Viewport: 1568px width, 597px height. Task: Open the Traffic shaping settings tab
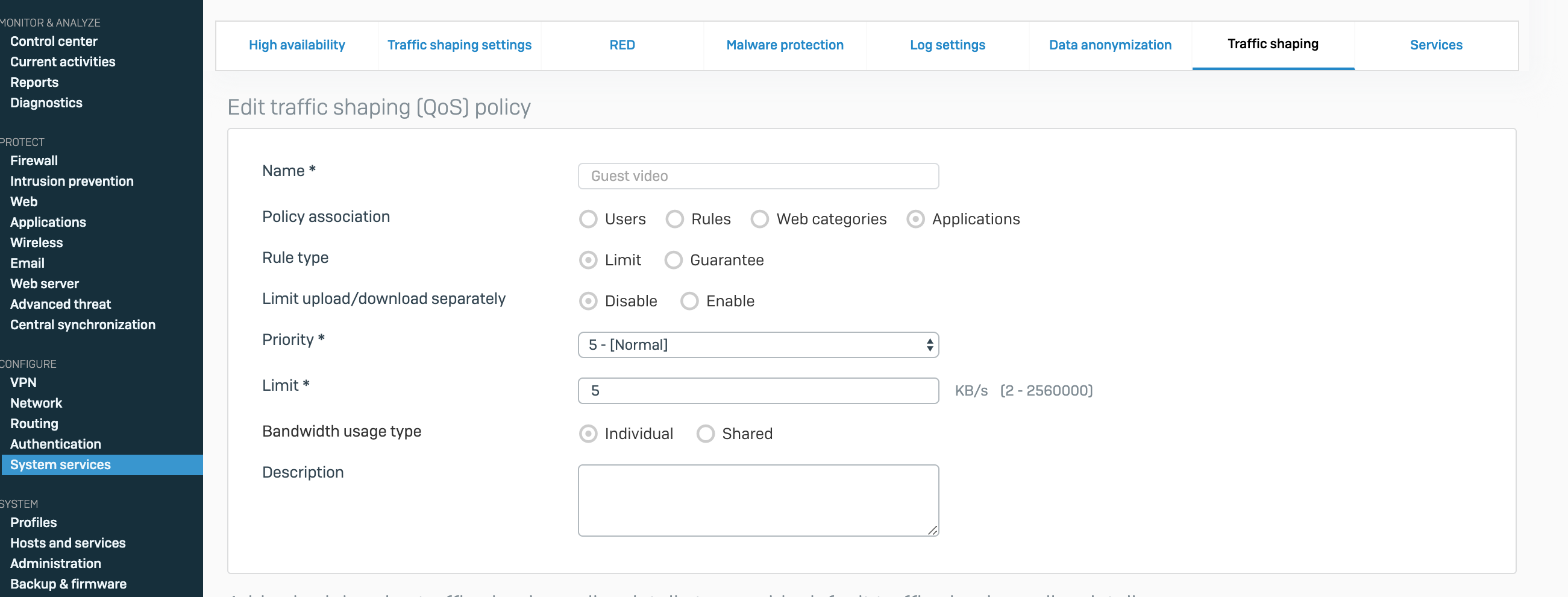(460, 45)
